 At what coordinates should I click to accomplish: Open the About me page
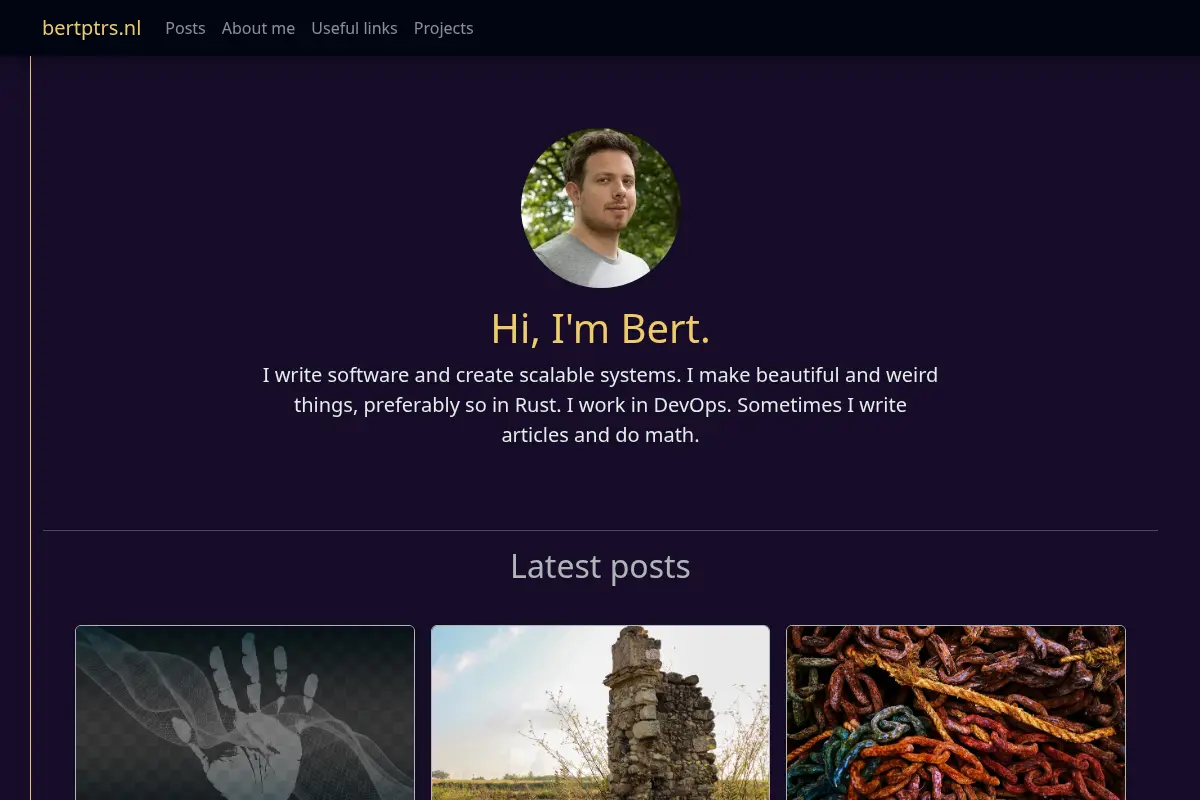click(258, 28)
